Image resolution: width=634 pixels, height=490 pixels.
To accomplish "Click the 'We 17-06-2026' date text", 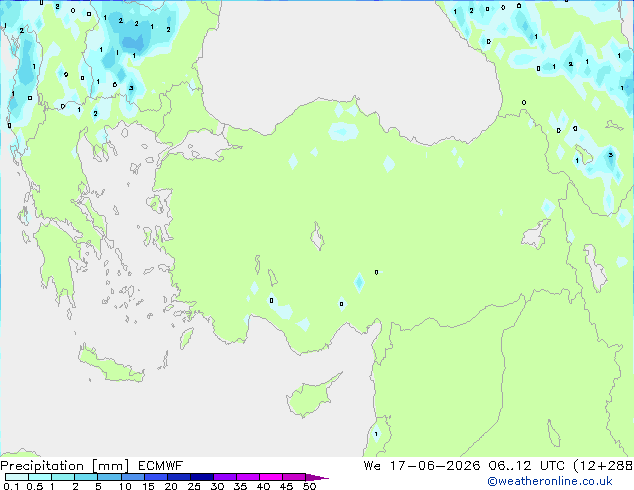I will (422, 466).
